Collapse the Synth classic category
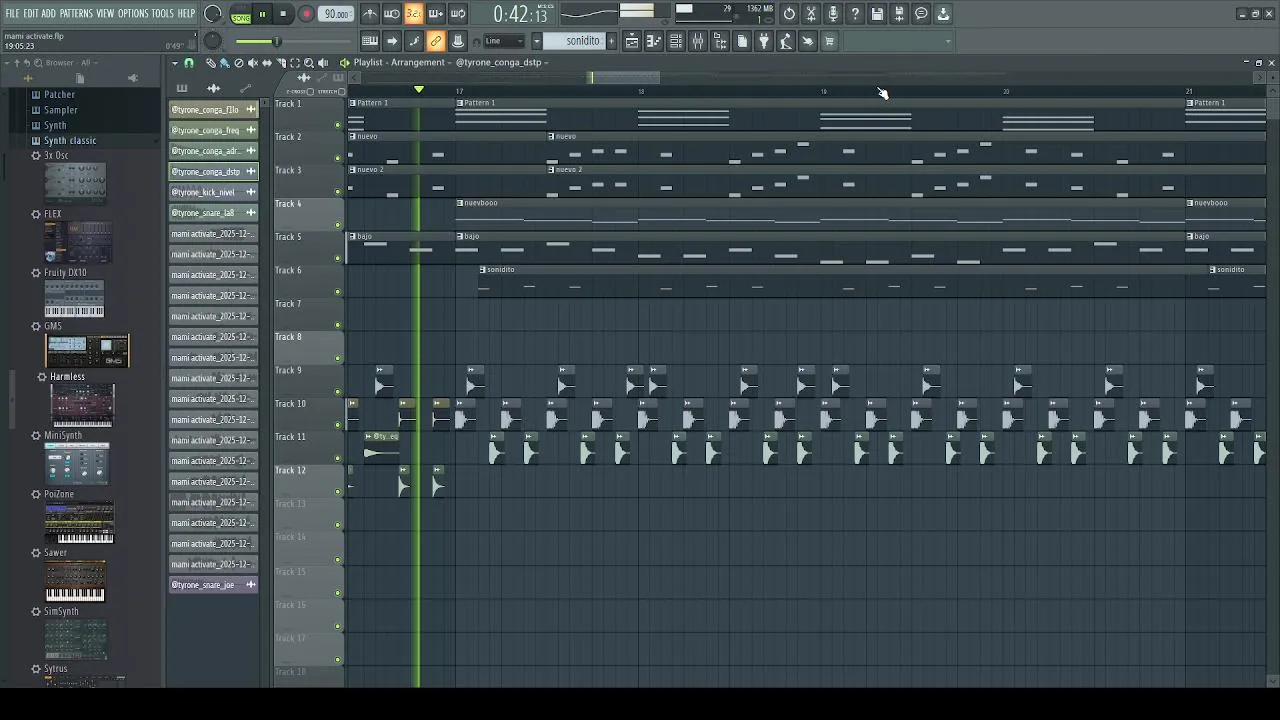Viewport: 1280px width, 720px height. pos(70,141)
